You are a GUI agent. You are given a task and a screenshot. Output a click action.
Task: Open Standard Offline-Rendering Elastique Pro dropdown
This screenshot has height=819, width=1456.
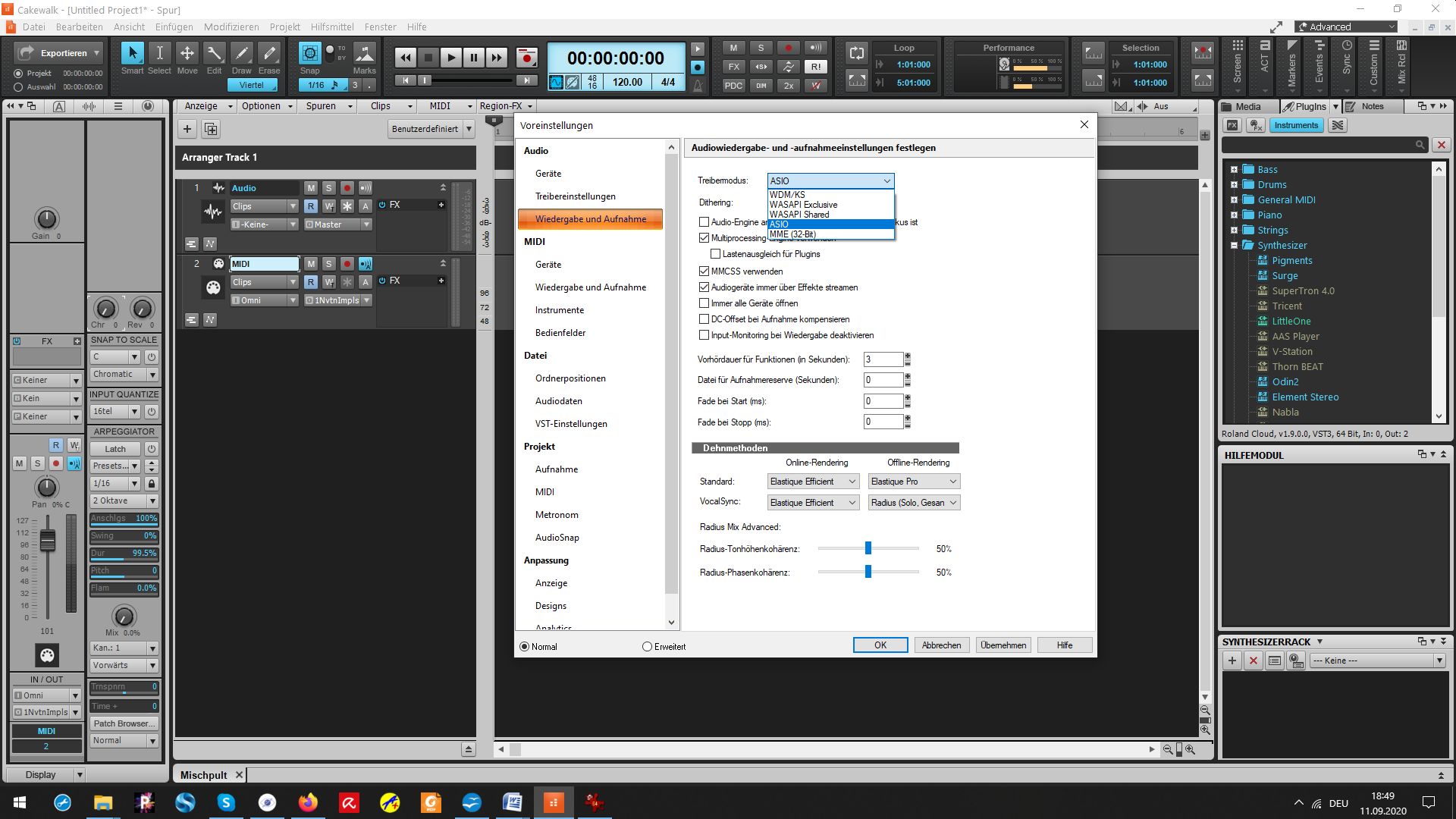click(914, 482)
